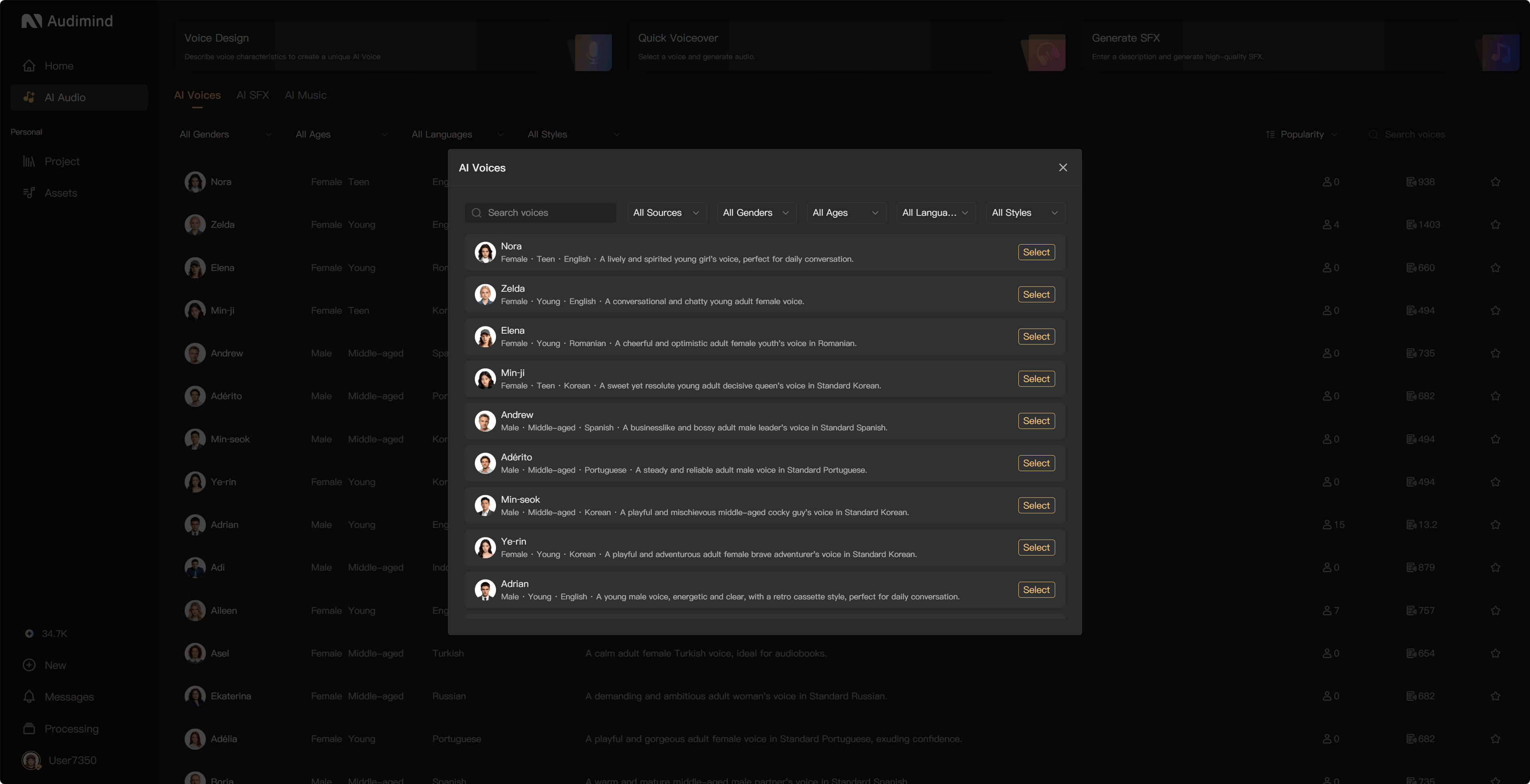Click Andrew's avatar in the dialog
This screenshot has width=1530, height=784.
(x=485, y=421)
